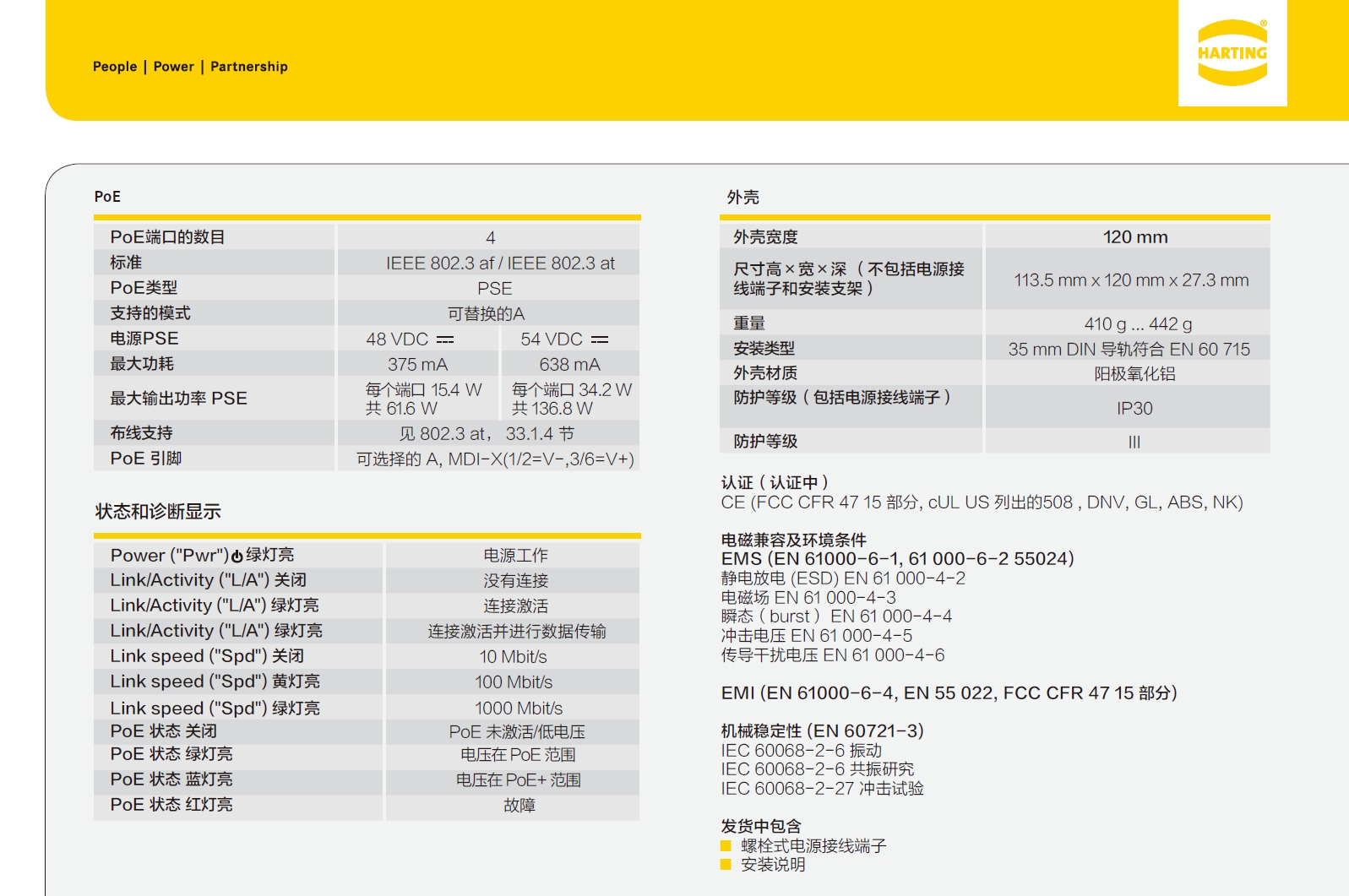1349x896 pixels.
Task: Click the DC symbol after 54 VDC
Action: (600, 339)
